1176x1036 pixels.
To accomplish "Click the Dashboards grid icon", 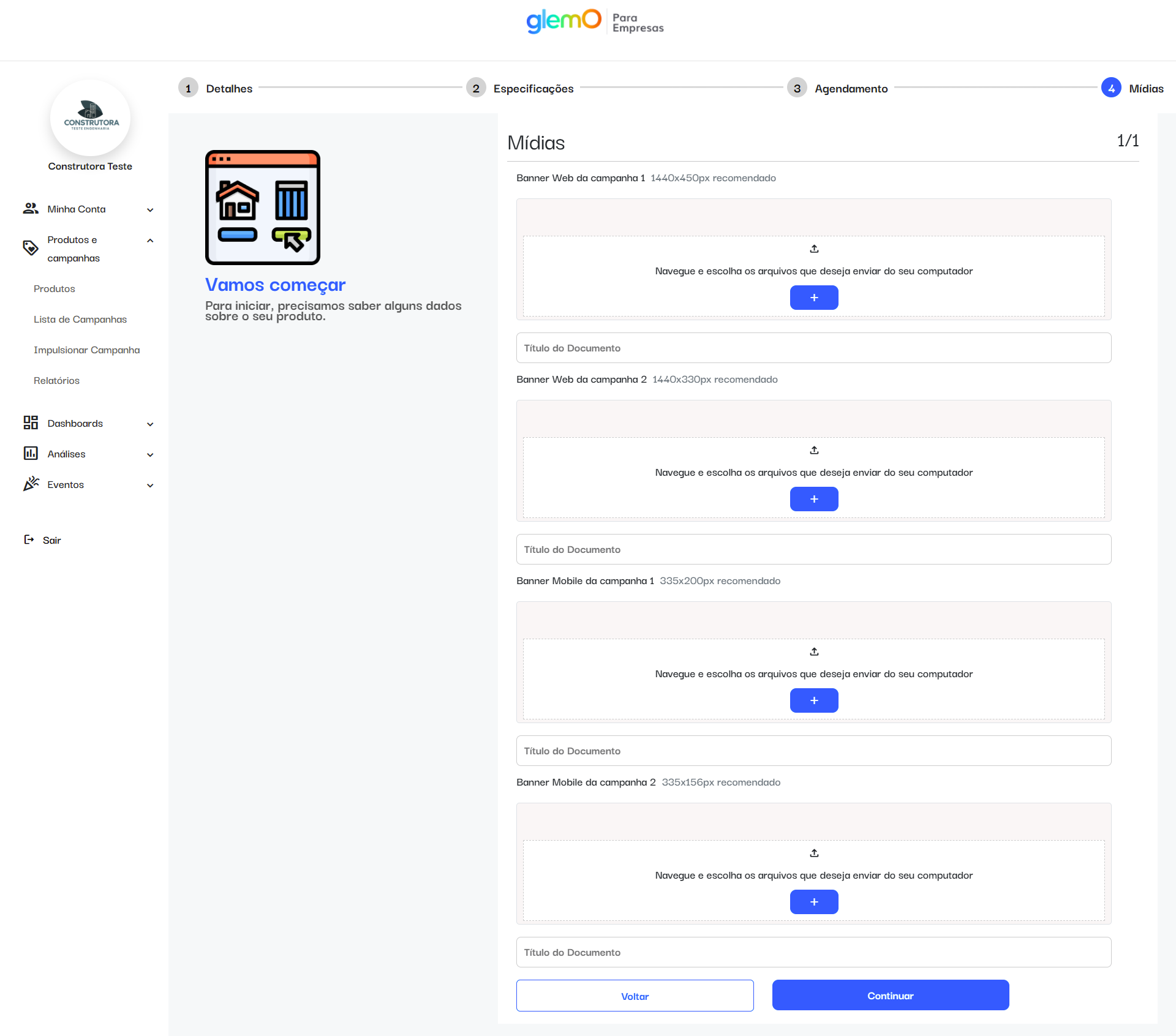I will [31, 422].
